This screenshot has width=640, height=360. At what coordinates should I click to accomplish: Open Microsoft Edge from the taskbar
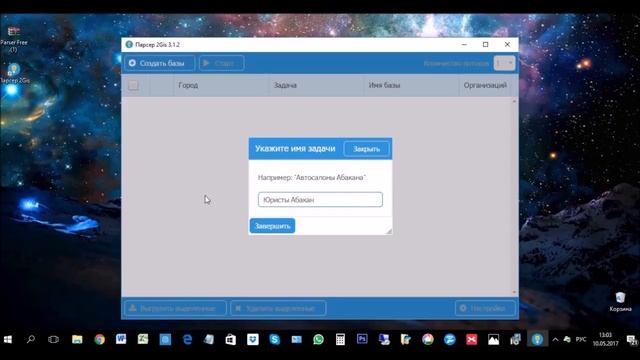pos(187,340)
